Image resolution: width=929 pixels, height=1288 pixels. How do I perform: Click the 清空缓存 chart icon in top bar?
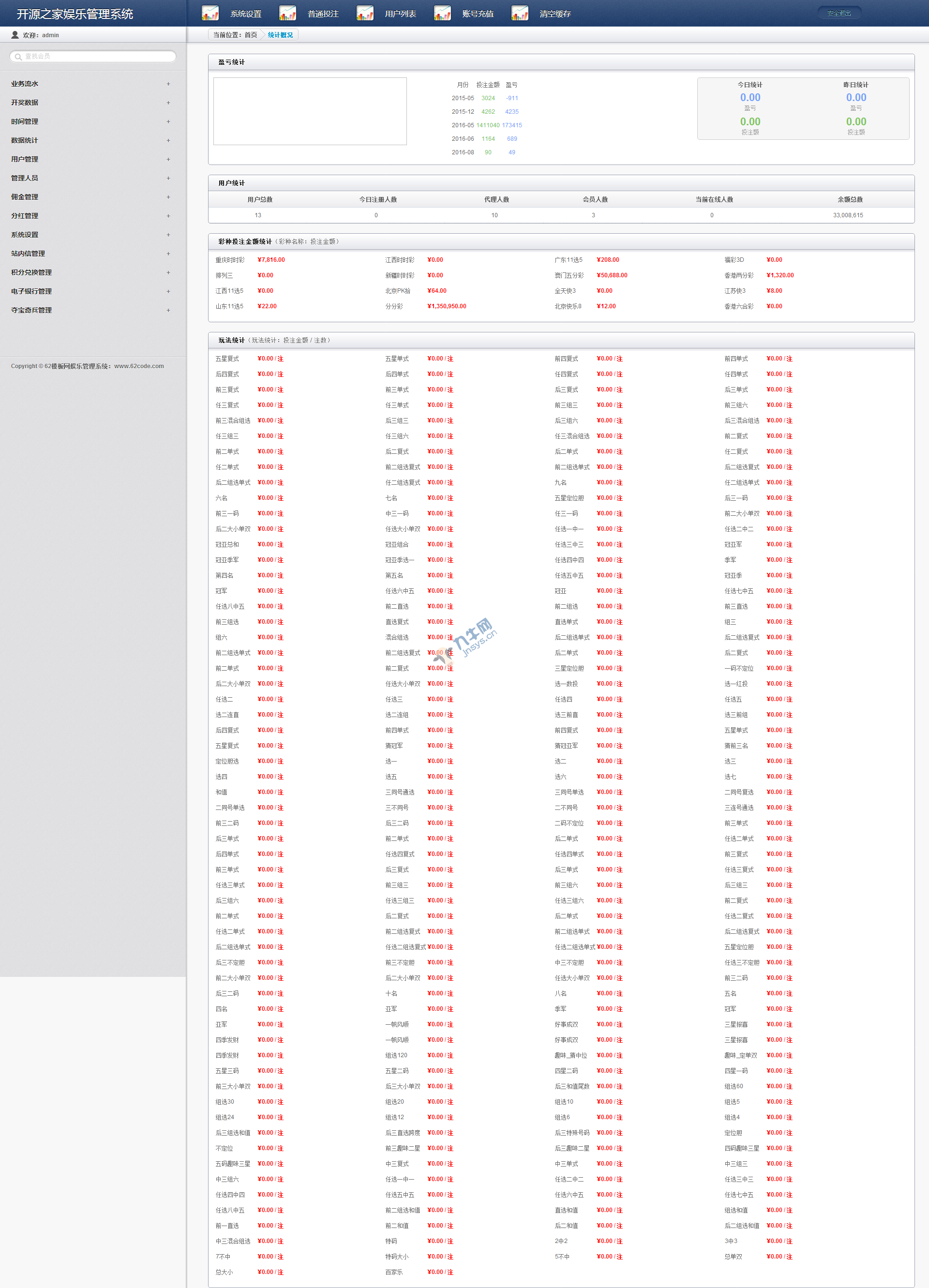(x=520, y=13)
